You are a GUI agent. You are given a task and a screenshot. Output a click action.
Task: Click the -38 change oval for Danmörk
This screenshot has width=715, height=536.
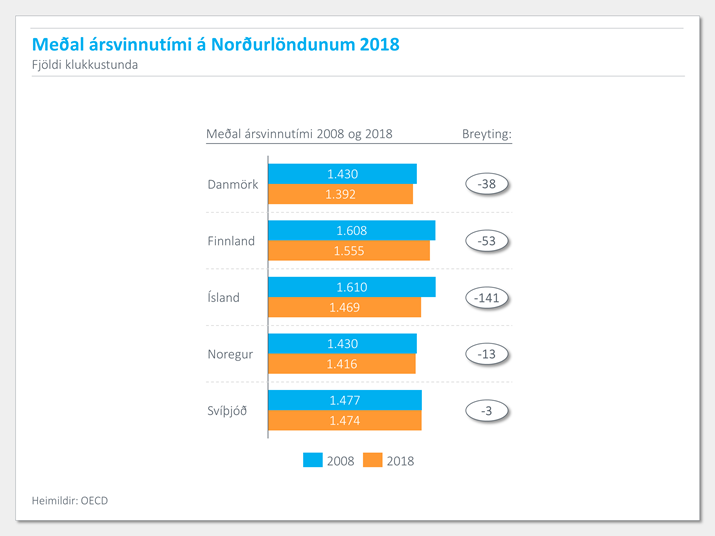click(x=487, y=184)
